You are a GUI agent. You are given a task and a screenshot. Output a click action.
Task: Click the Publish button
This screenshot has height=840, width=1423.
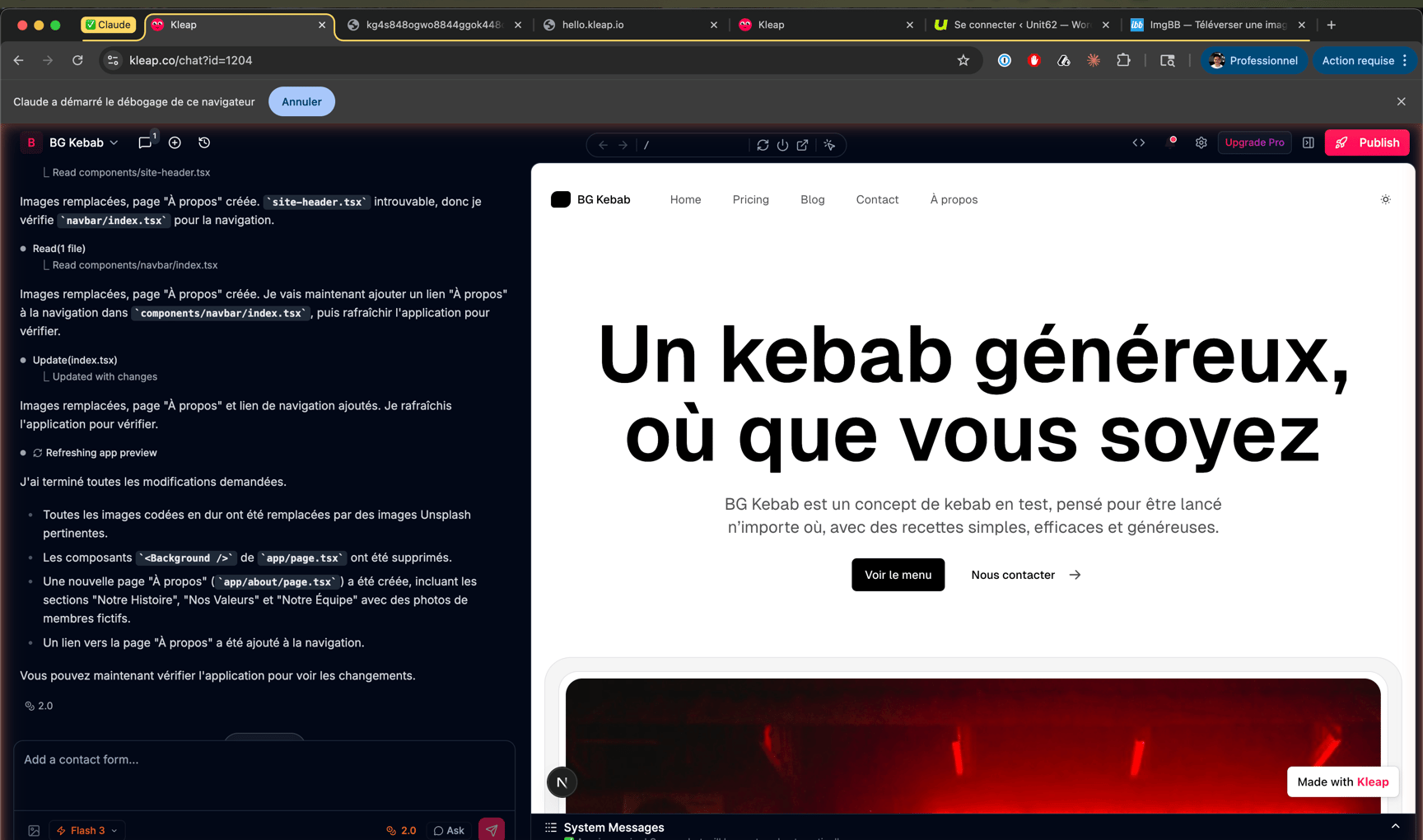pyautogui.click(x=1367, y=142)
